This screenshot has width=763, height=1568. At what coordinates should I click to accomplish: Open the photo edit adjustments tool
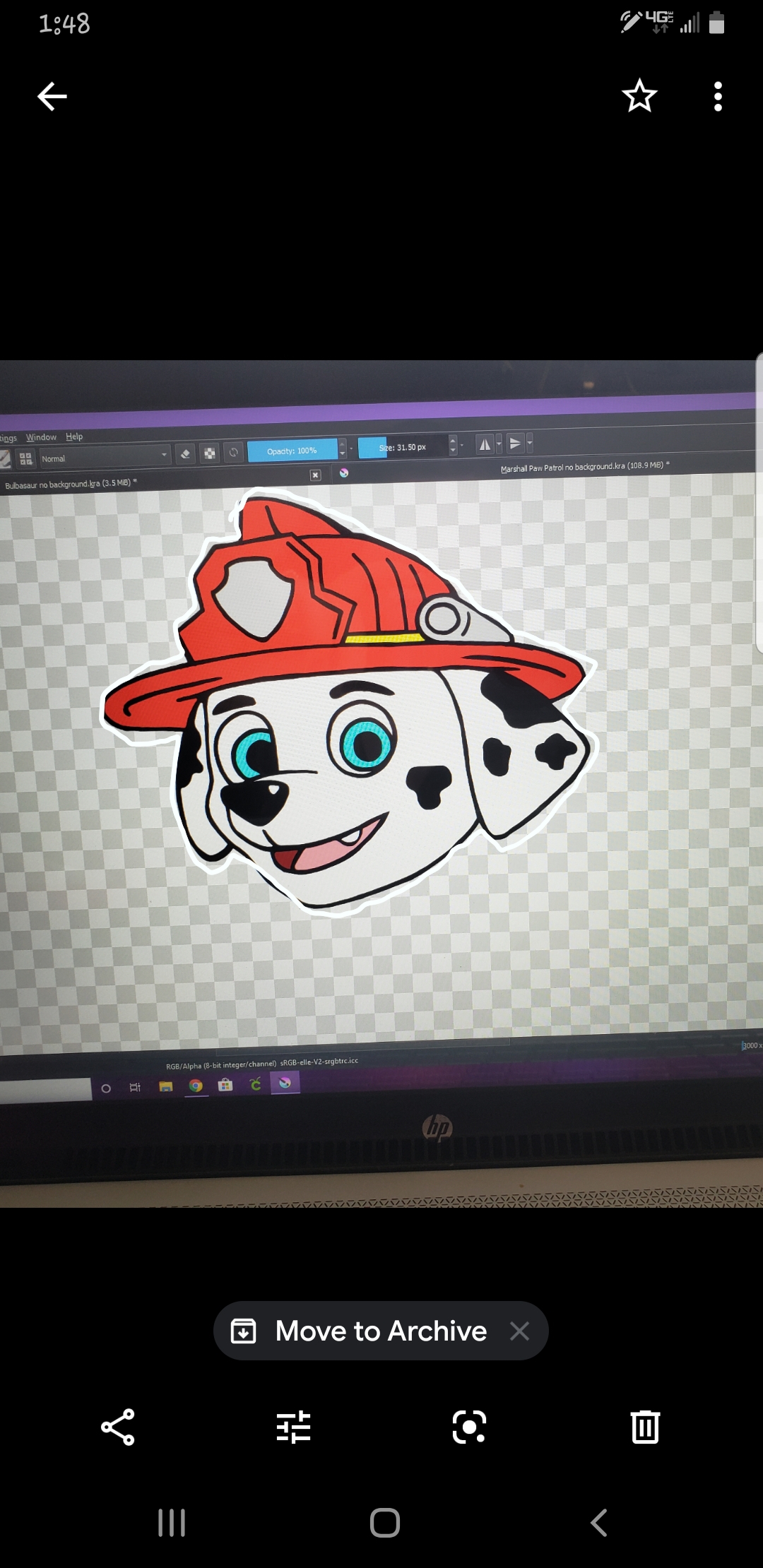(293, 1427)
